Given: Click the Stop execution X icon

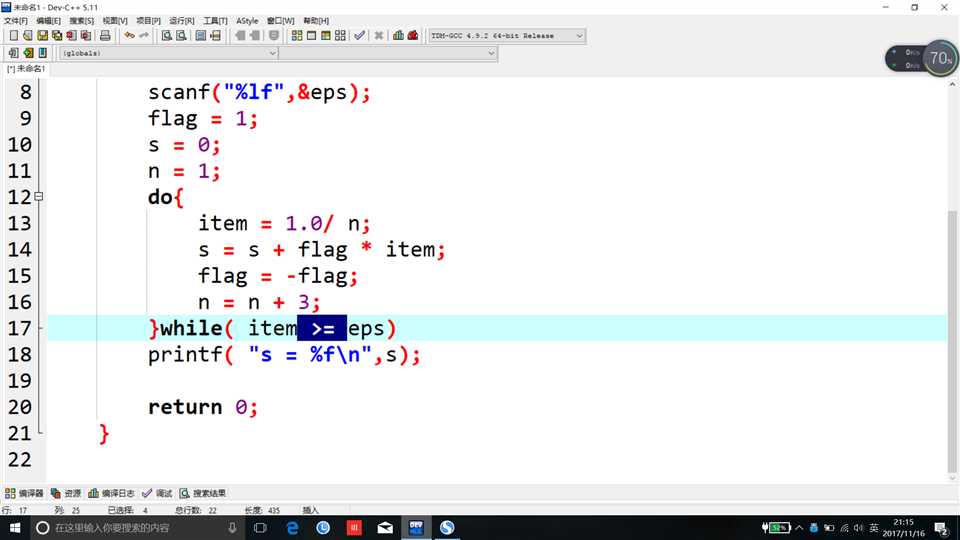Looking at the screenshot, I should [x=379, y=36].
